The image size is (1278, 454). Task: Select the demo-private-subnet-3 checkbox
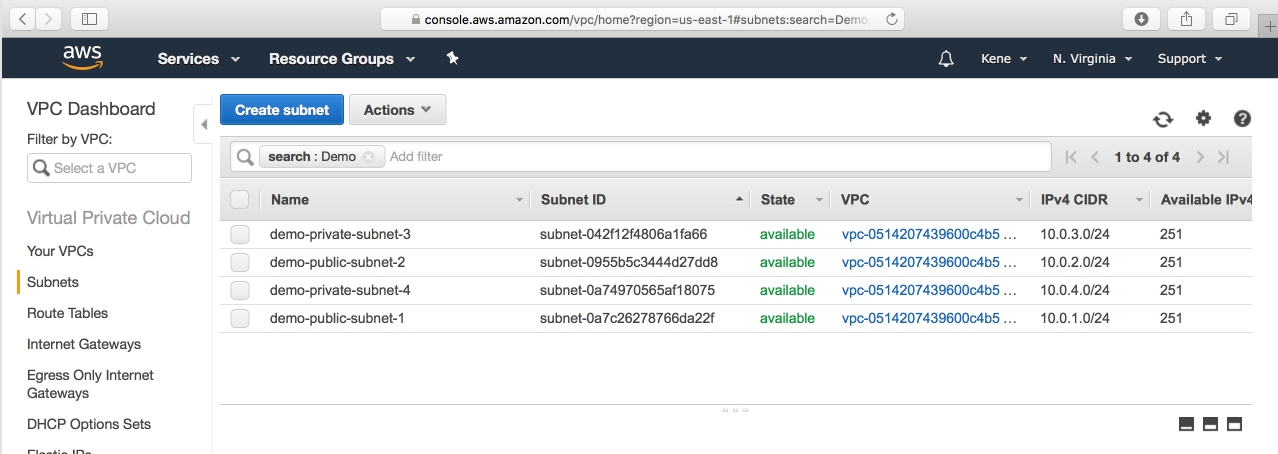click(240, 234)
